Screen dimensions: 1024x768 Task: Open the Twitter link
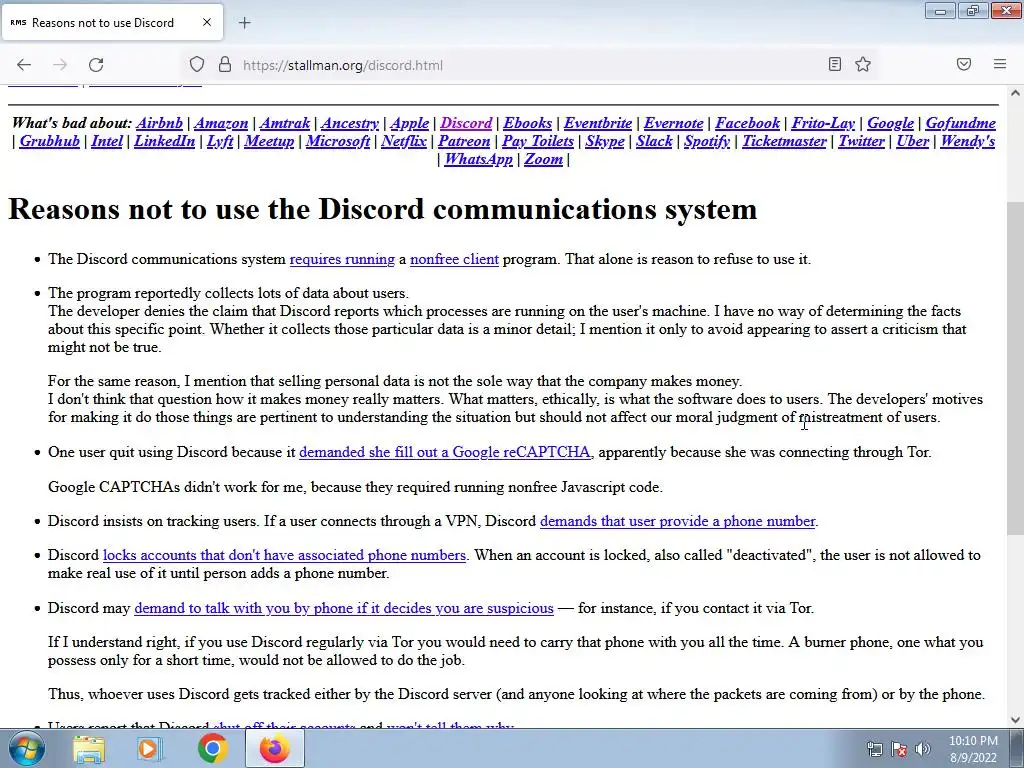tap(861, 141)
